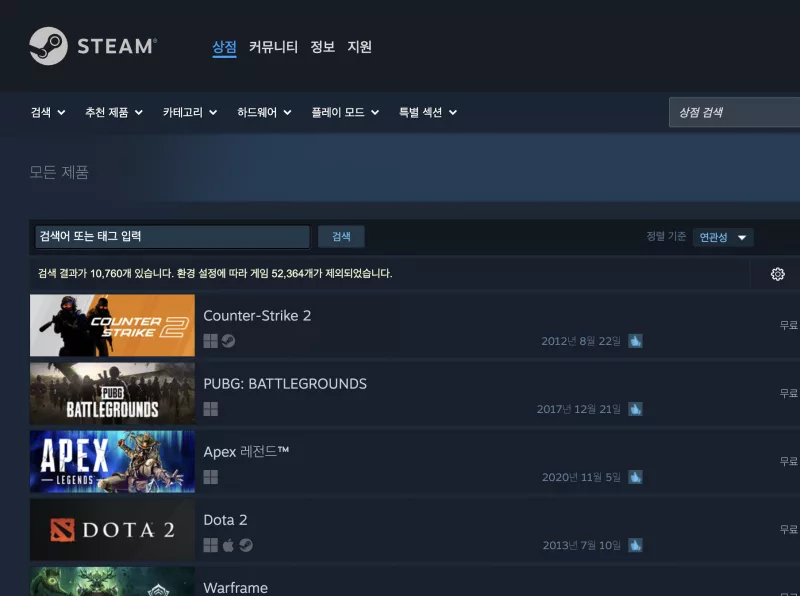This screenshot has height=596, width=800.
Task: Open search preferences gear icon
Action: (x=778, y=274)
